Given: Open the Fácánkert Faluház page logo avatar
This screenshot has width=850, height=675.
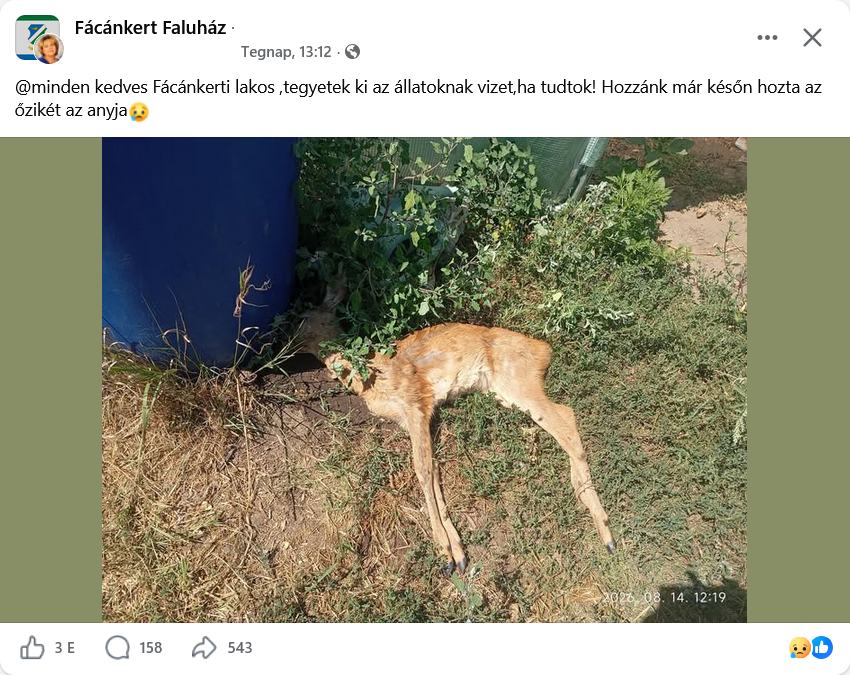Looking at the screenshot, I should 37,37.
